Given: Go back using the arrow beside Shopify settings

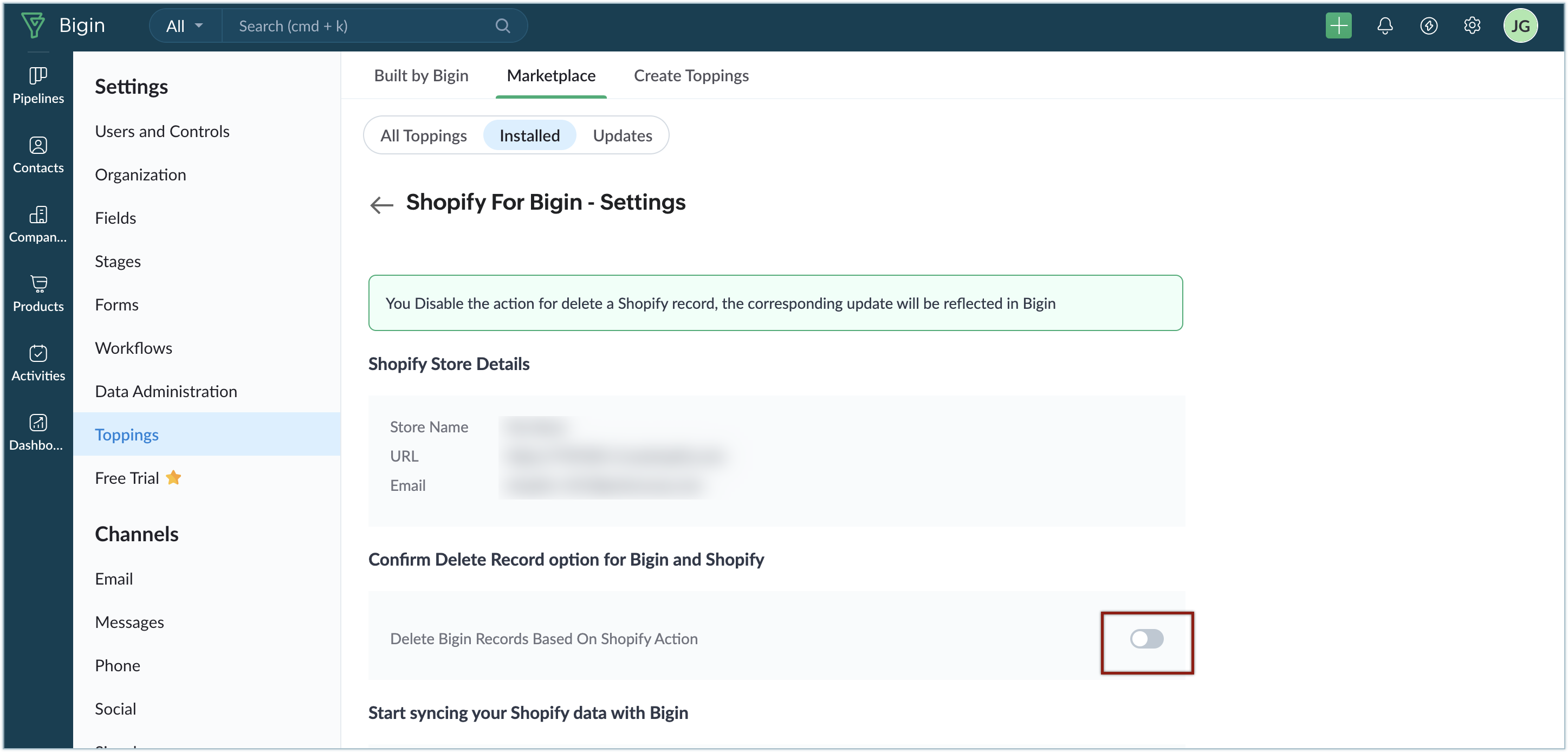Looking at the screenshot, I should (x=381, y=205).
